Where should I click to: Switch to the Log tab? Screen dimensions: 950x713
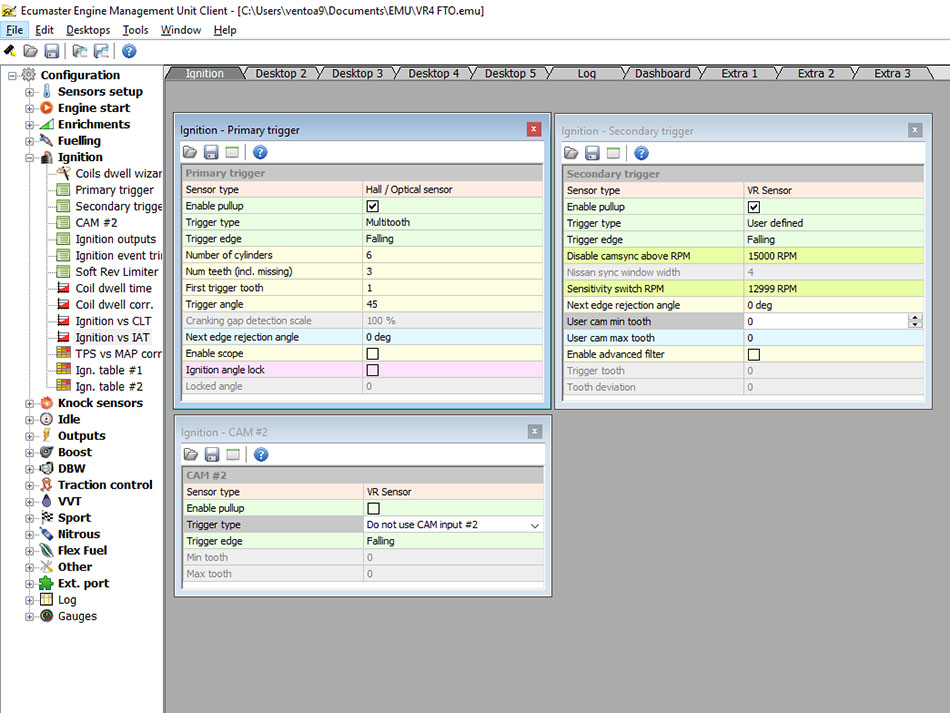(x=586, y=73)
